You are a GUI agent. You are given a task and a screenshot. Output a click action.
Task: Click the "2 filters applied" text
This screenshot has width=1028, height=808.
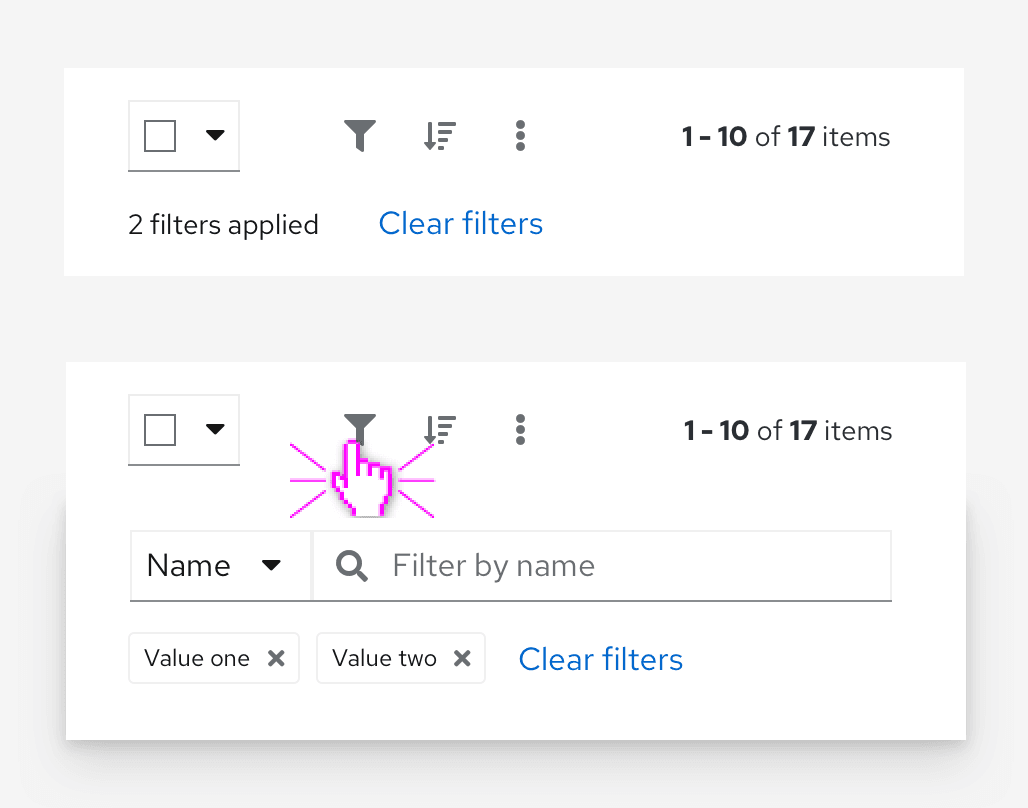click(223, 225)
